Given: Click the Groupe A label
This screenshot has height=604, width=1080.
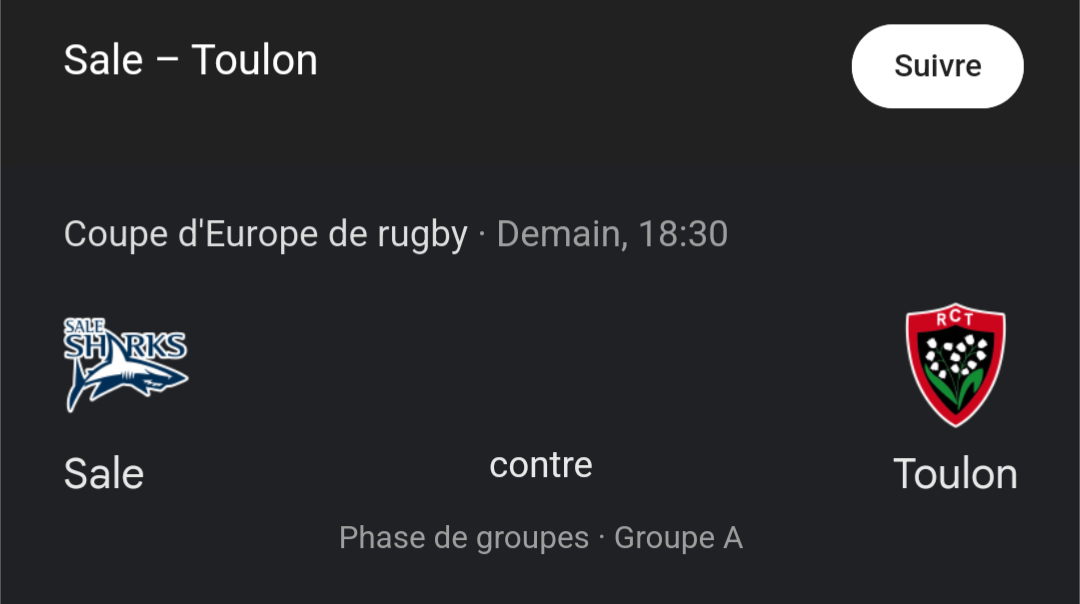Looking at the screenshot, I should (x=678, y=538).
